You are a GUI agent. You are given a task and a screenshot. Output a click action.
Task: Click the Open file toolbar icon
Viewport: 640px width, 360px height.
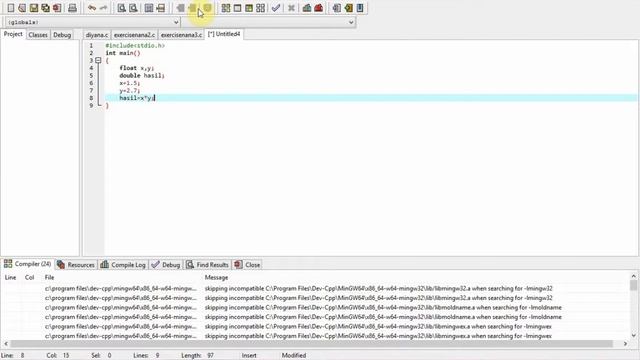pyautogui.click(x=22, y=8)
